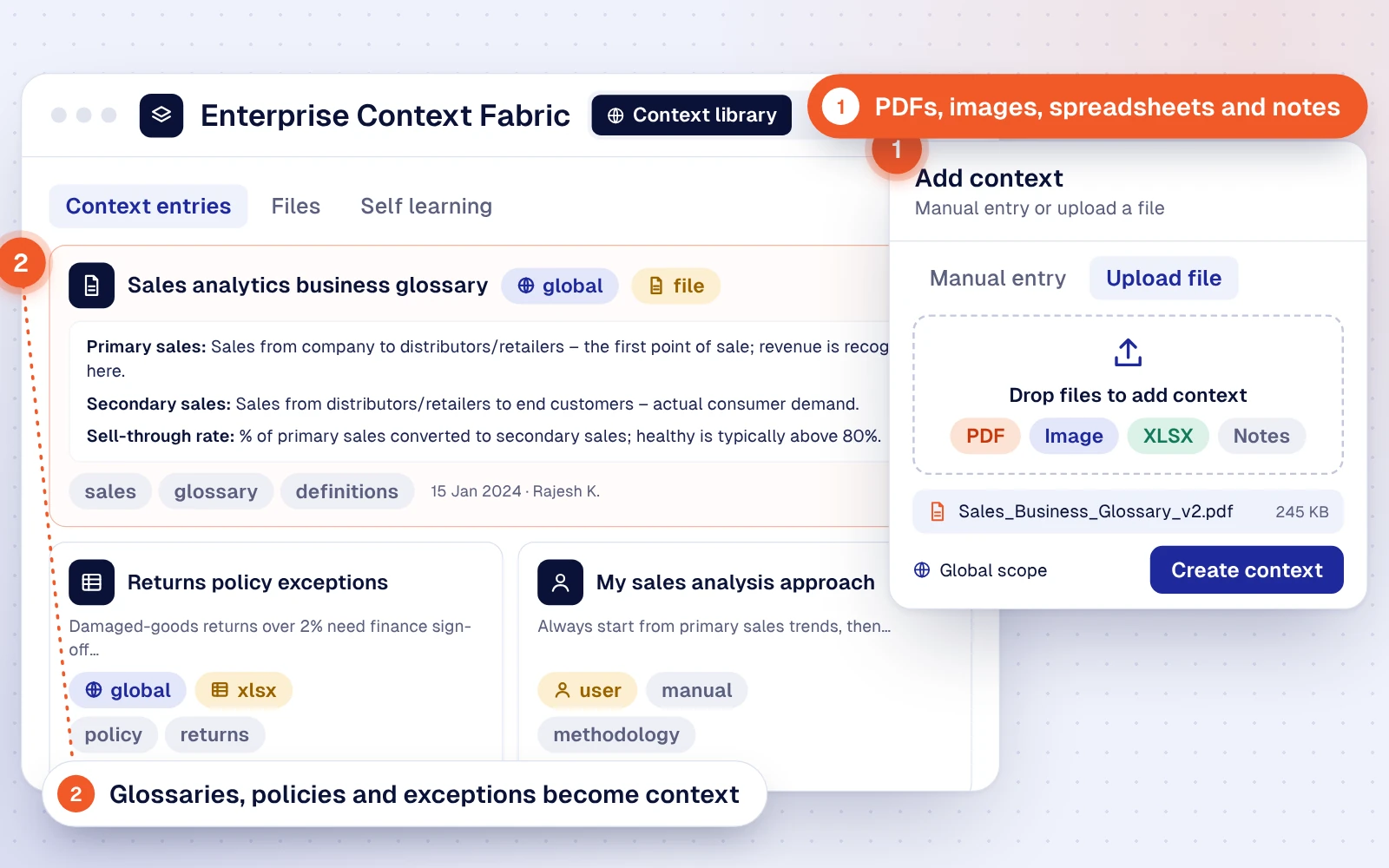Viewport: 1389px width, 868px height.
Task: Choose the XLSX file type chip
Action: tap(1168, 437)
